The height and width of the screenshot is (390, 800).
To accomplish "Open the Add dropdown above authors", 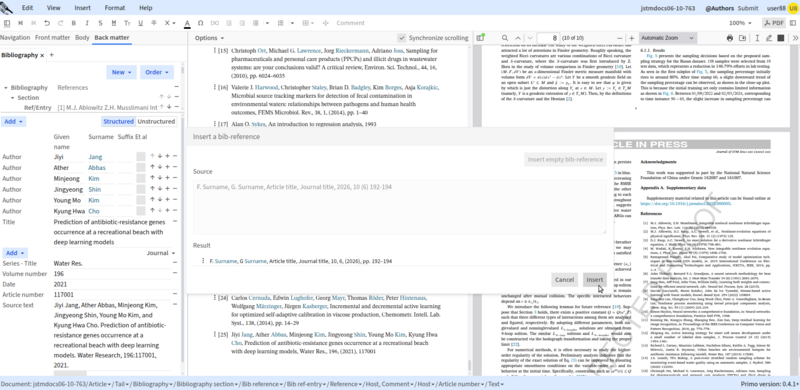I will [14, 121].
